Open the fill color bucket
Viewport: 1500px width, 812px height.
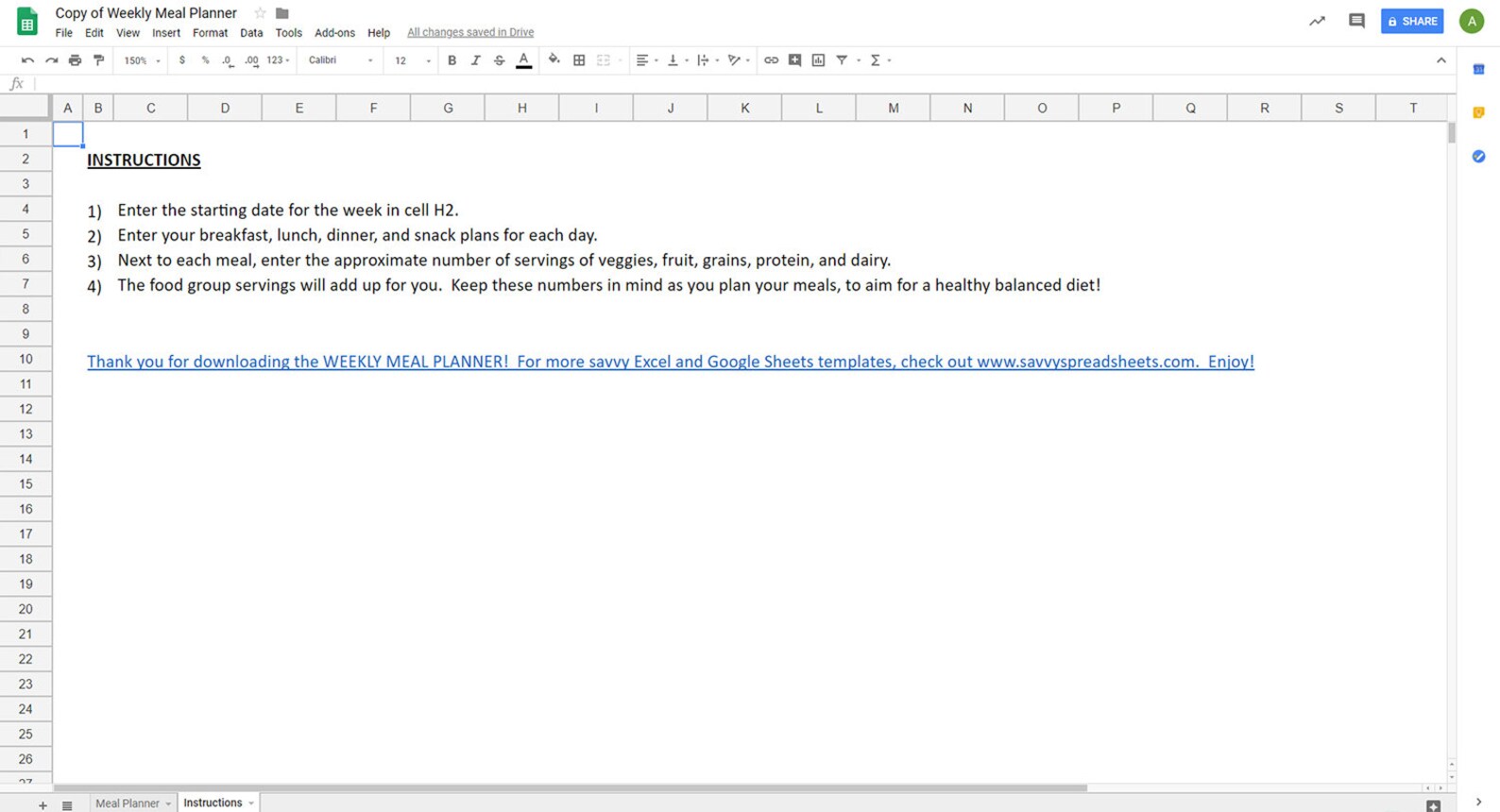tap(554, 59)
